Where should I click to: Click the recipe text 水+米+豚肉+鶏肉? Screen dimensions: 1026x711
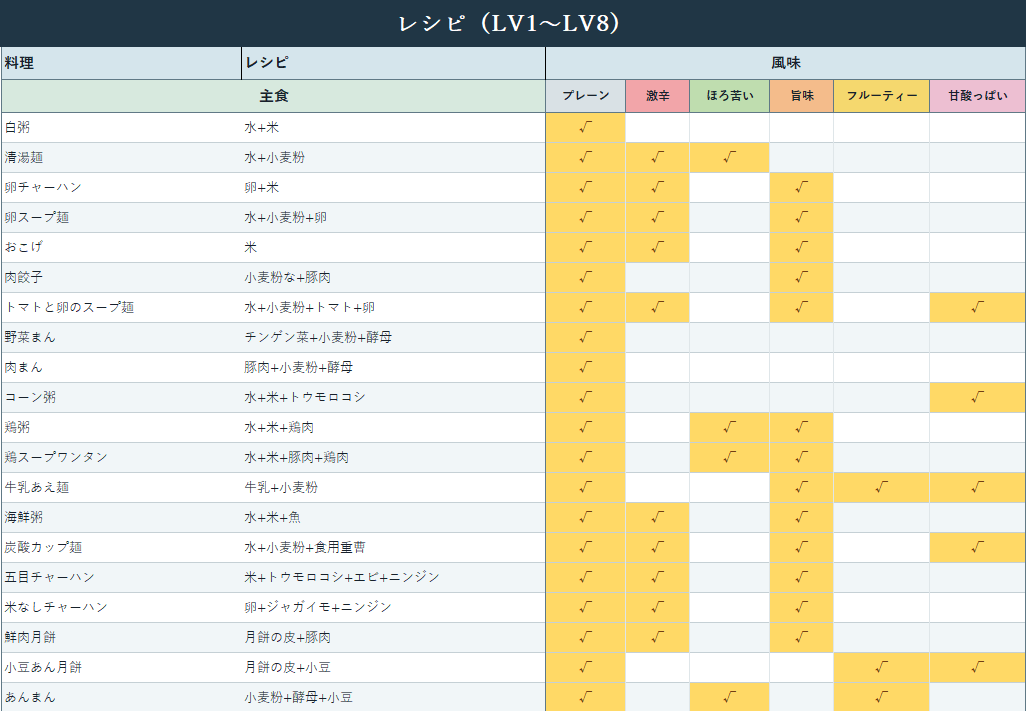(296, 457)
